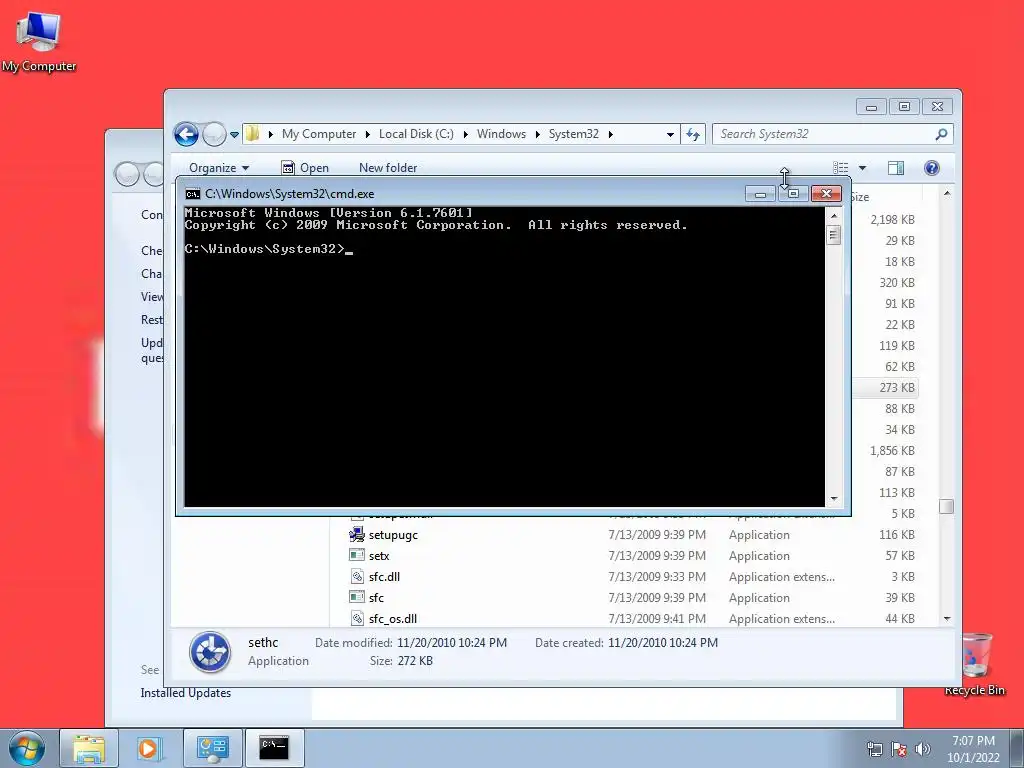
Task: Select My Computer in the breadcrumb path
Action: click(x=319, y=134)
